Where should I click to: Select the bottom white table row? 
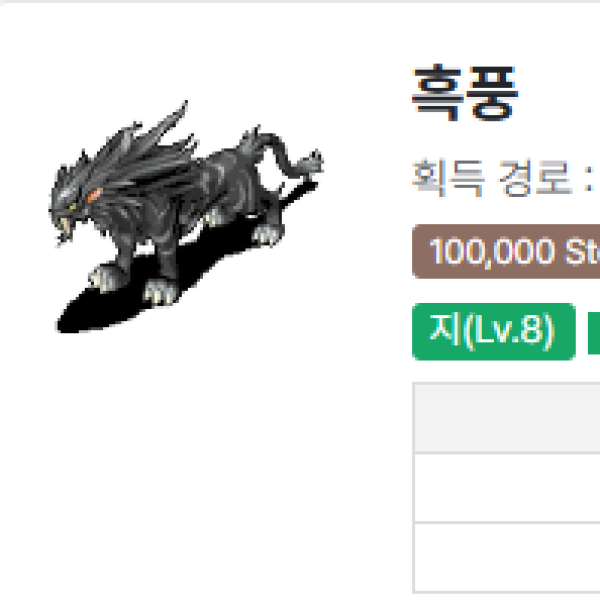click(507, 557)
